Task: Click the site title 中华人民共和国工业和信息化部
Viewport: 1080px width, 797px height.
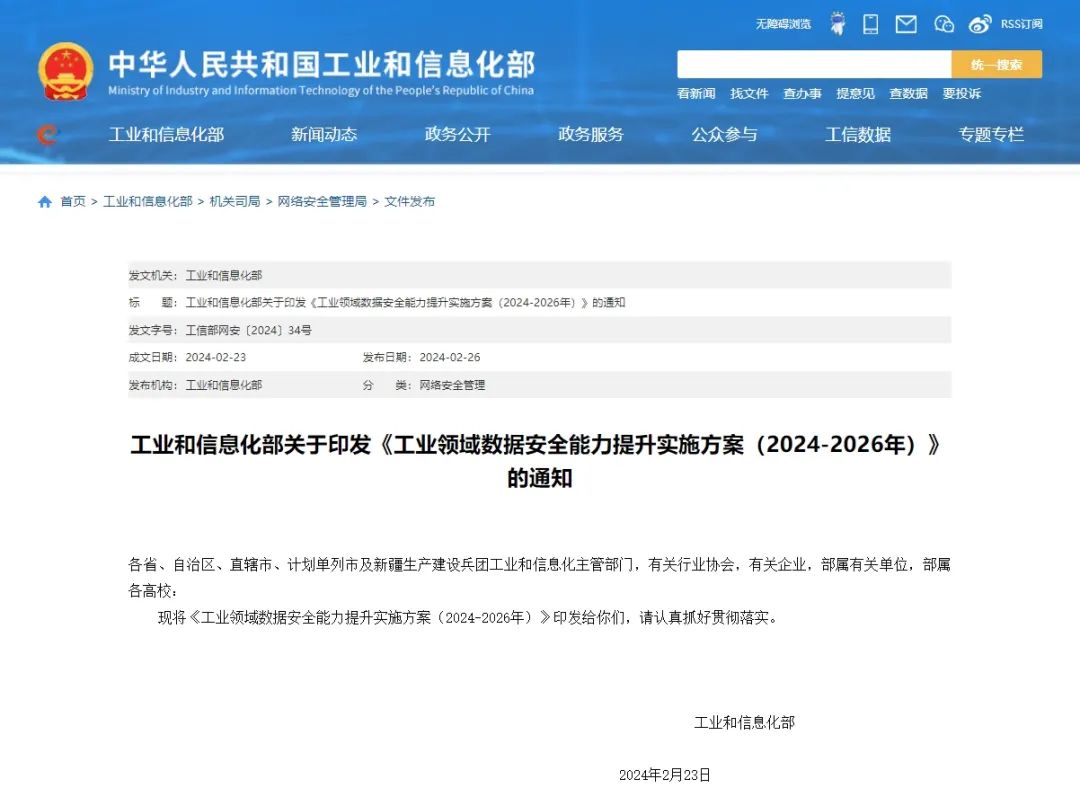Action: point(321,64)
